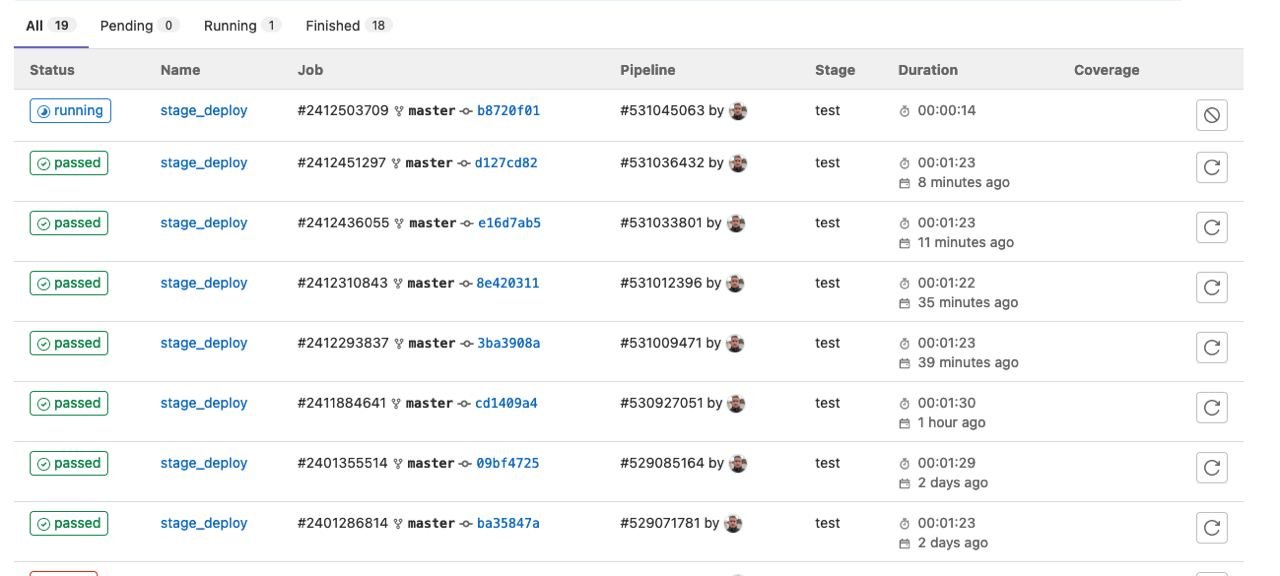Click the running status badge
Image resolution: width=1280 pixels, height=576 pixels.
(x=70, y=111)
